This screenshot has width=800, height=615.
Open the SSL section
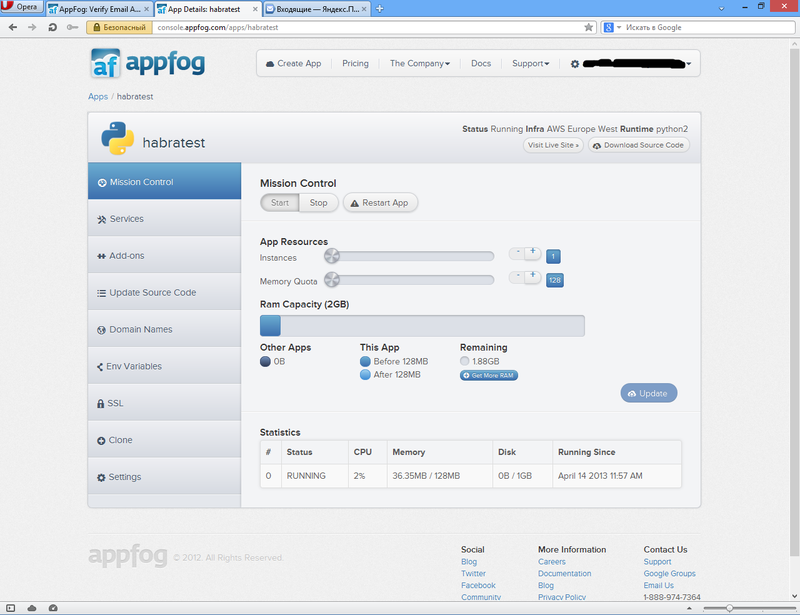164,403
